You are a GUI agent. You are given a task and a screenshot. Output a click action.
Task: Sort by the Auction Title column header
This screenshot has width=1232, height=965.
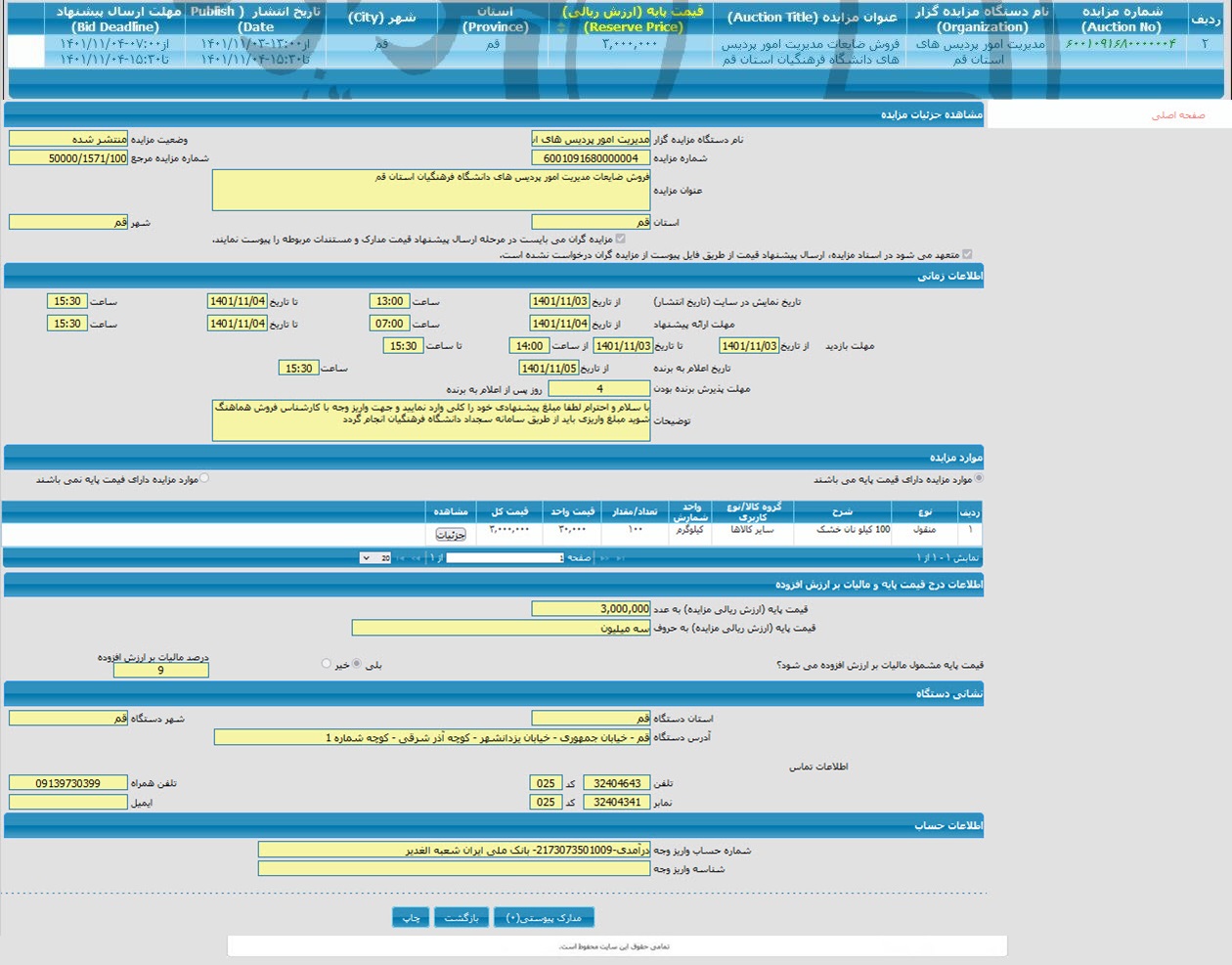pyautogui.click(x=812, y=18)
